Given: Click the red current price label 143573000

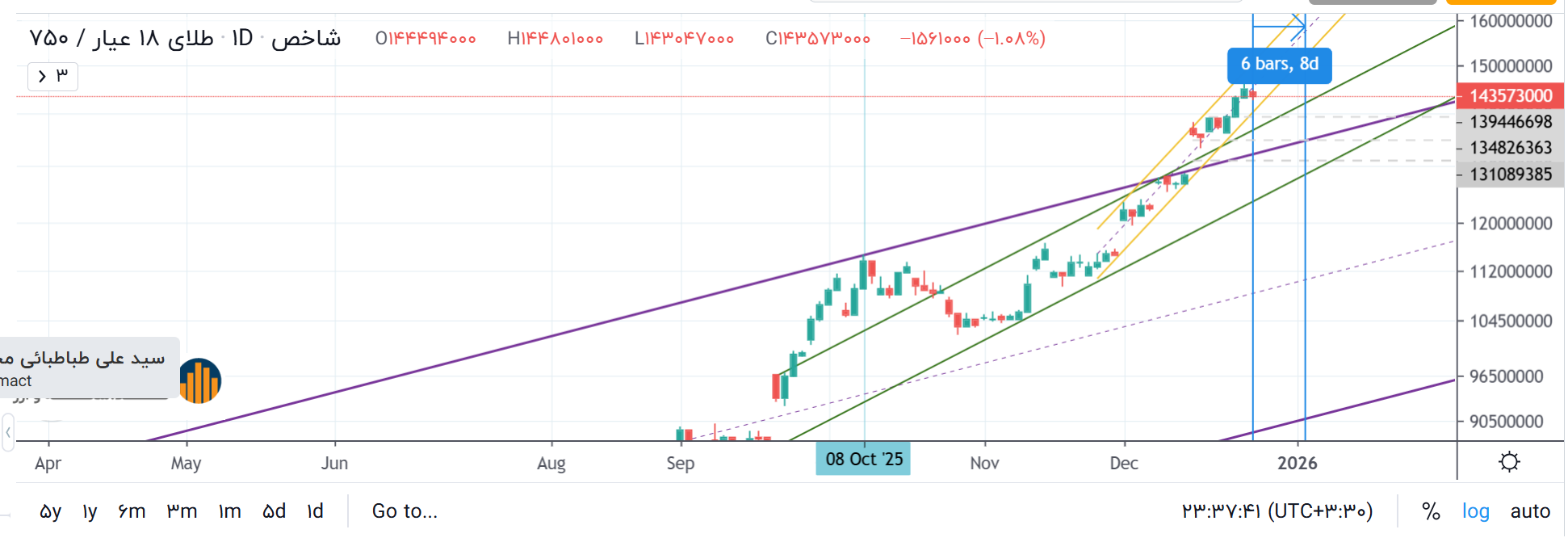Looking at the screenshot, I should coord(1510,95).
